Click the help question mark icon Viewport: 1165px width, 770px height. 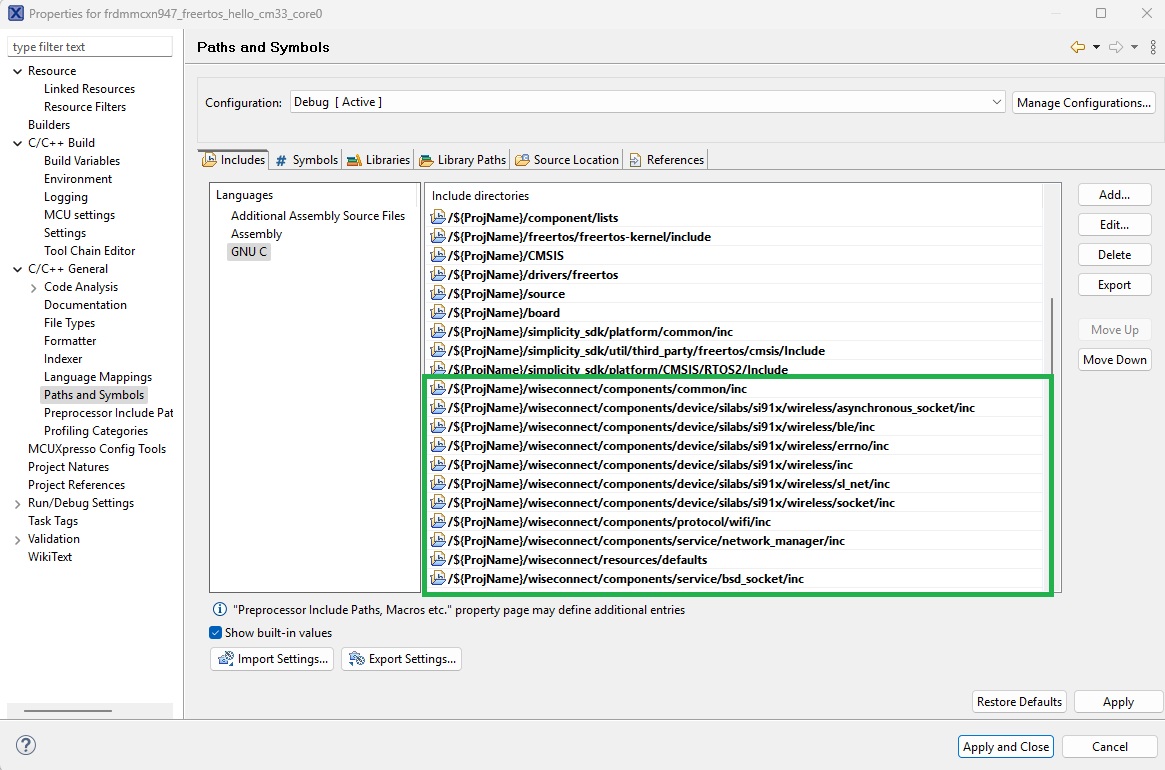pyautogui.click(x=25, y=745)
